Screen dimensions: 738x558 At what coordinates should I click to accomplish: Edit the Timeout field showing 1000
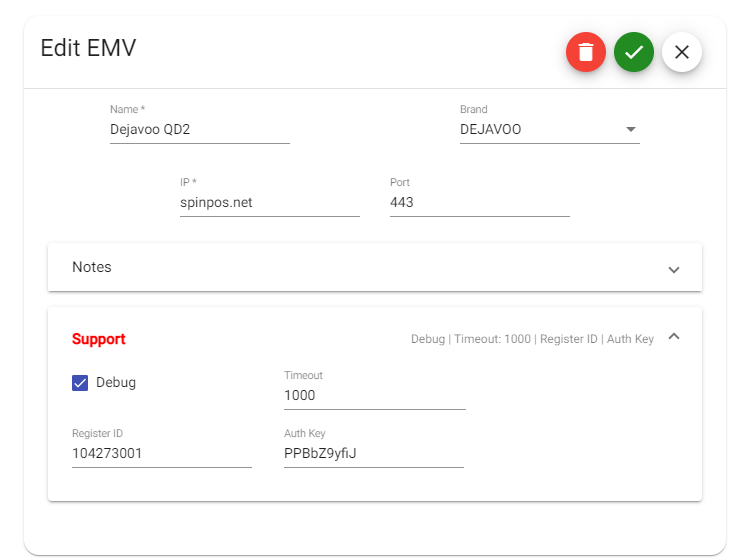[375, 395]
